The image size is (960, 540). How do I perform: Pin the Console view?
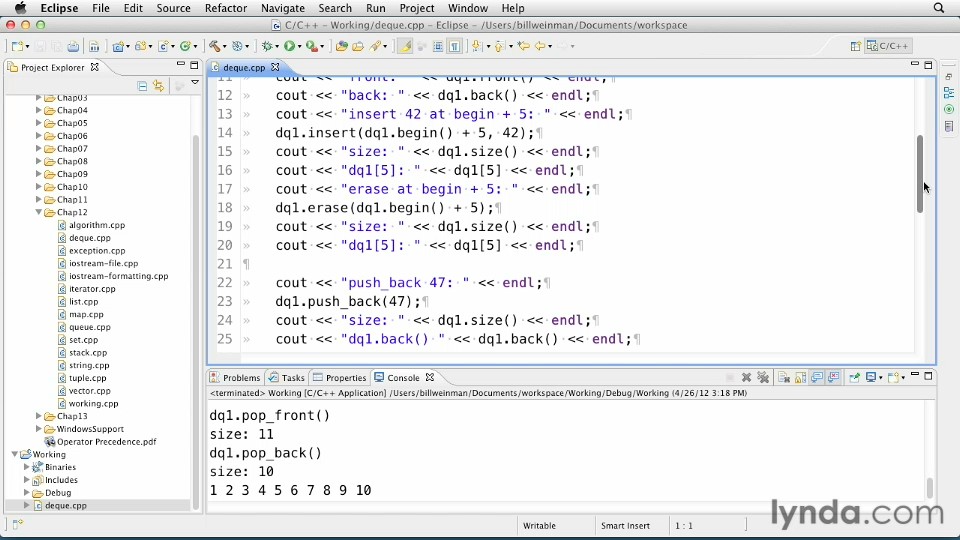tap(854, 378)
